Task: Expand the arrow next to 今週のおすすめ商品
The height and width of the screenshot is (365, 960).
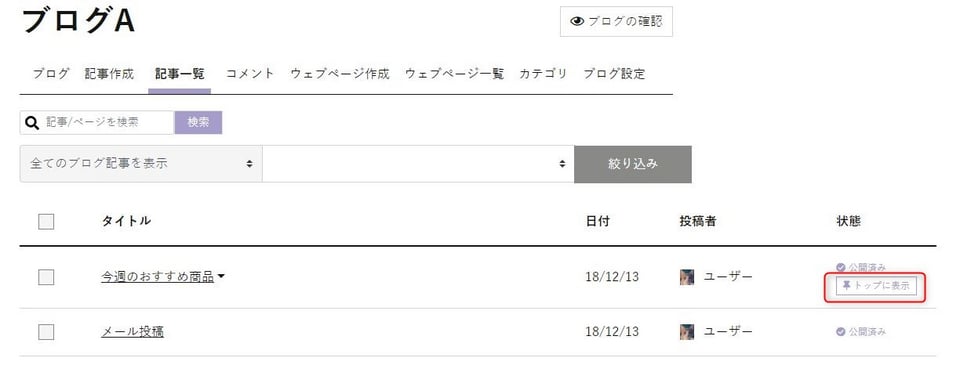Action: coord(221,277)
